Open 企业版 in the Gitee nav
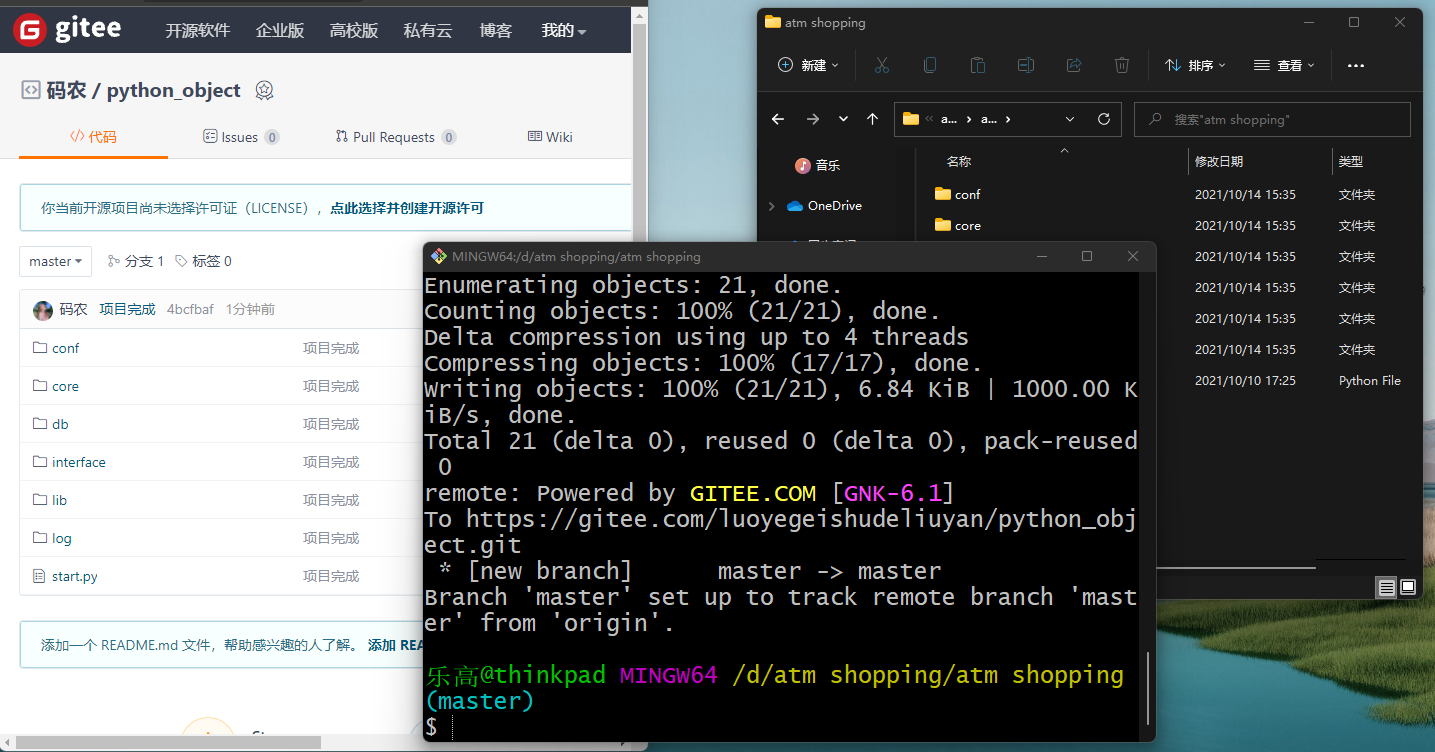The image size is (1435, 752). 280,31
